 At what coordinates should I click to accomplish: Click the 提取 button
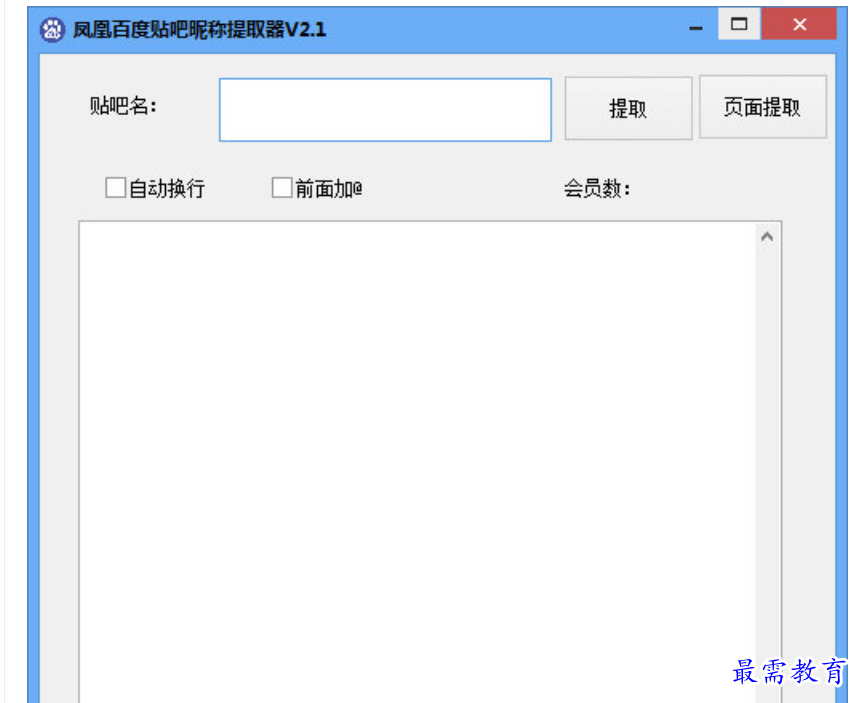pos(628,108)
